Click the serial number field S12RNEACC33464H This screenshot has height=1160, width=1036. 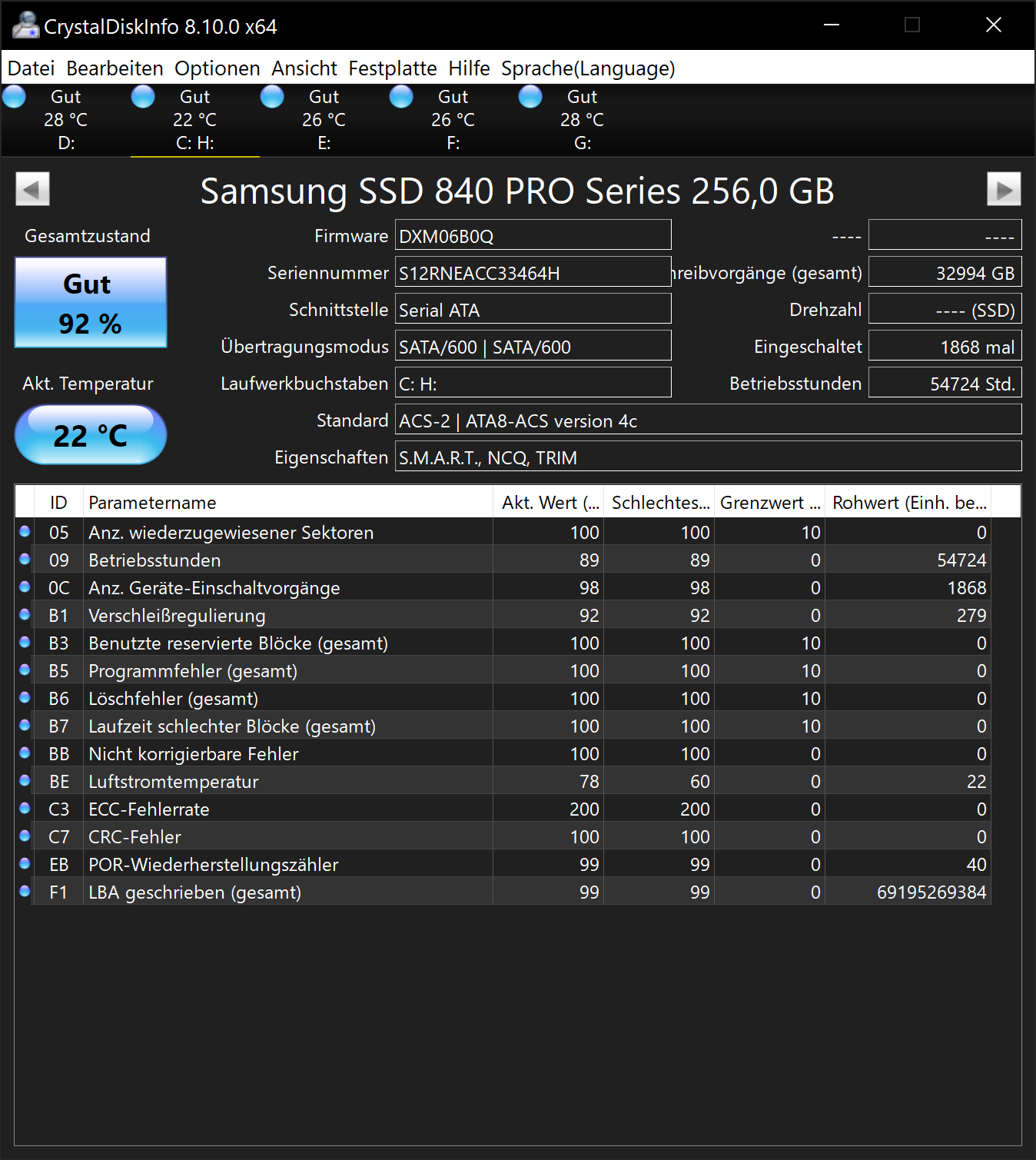pyautogui.click(x=533, y=272)
